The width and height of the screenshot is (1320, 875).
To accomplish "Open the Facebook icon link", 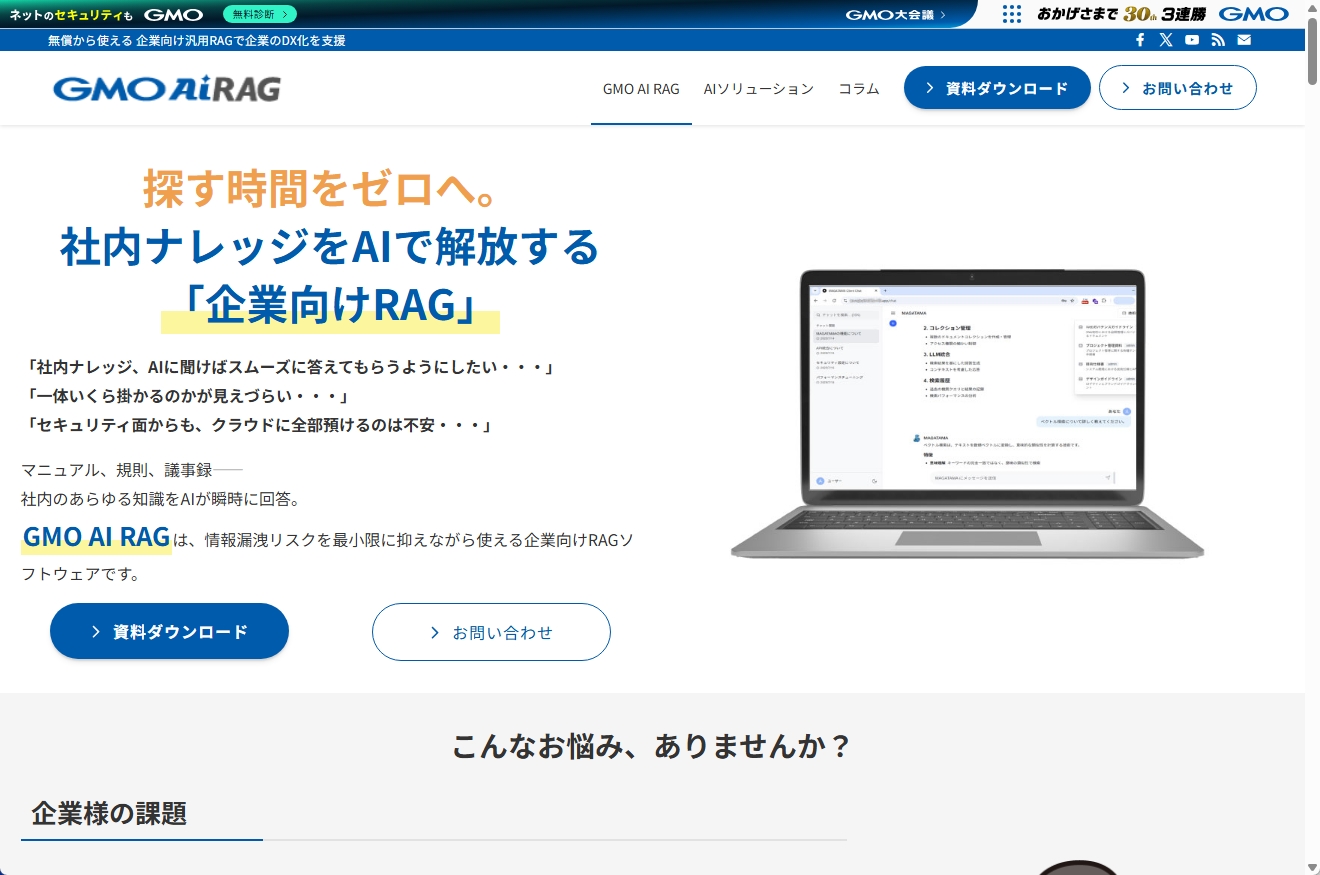I will click(x=1140, y=40).
